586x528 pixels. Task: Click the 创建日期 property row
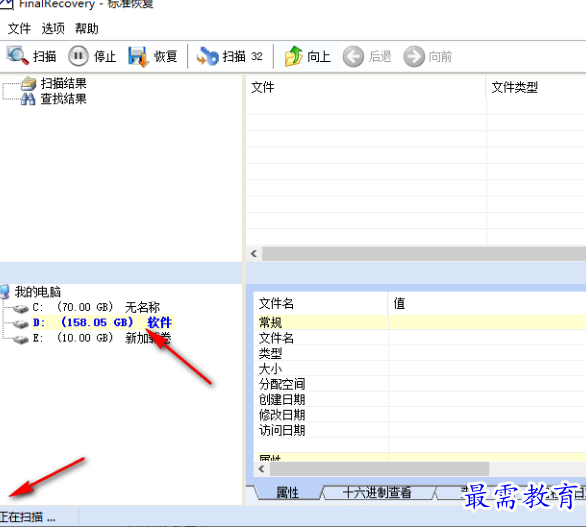420,399
